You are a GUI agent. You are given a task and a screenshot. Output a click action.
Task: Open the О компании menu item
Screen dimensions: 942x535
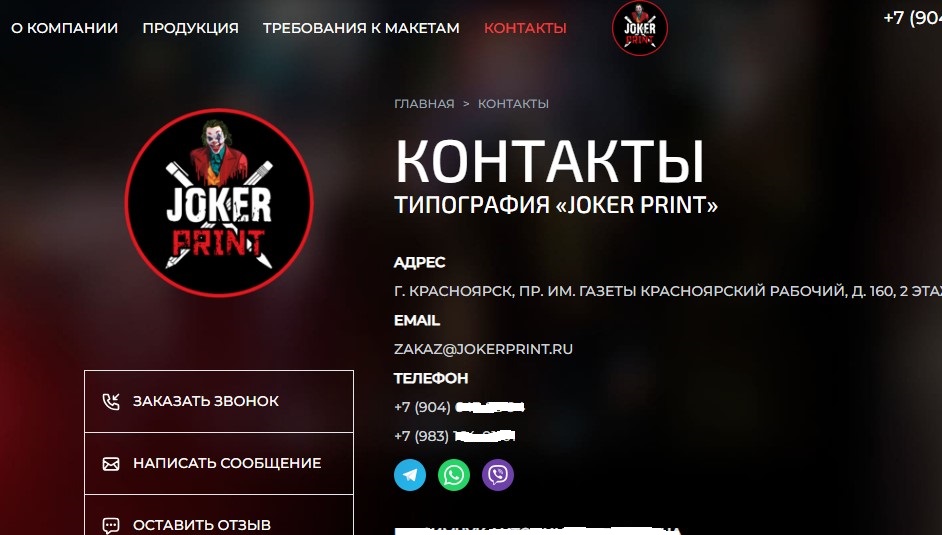click(64, 28)
